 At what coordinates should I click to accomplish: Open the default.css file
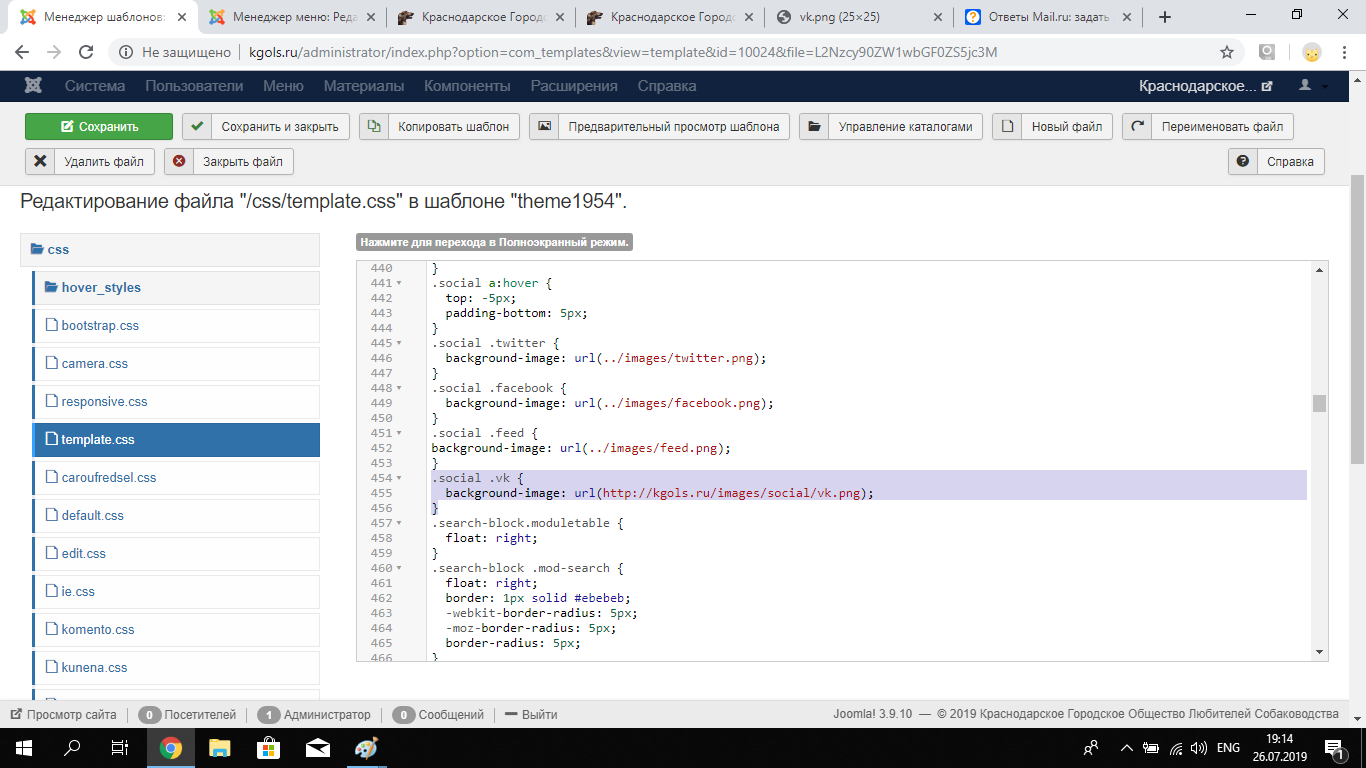(177, 516)
